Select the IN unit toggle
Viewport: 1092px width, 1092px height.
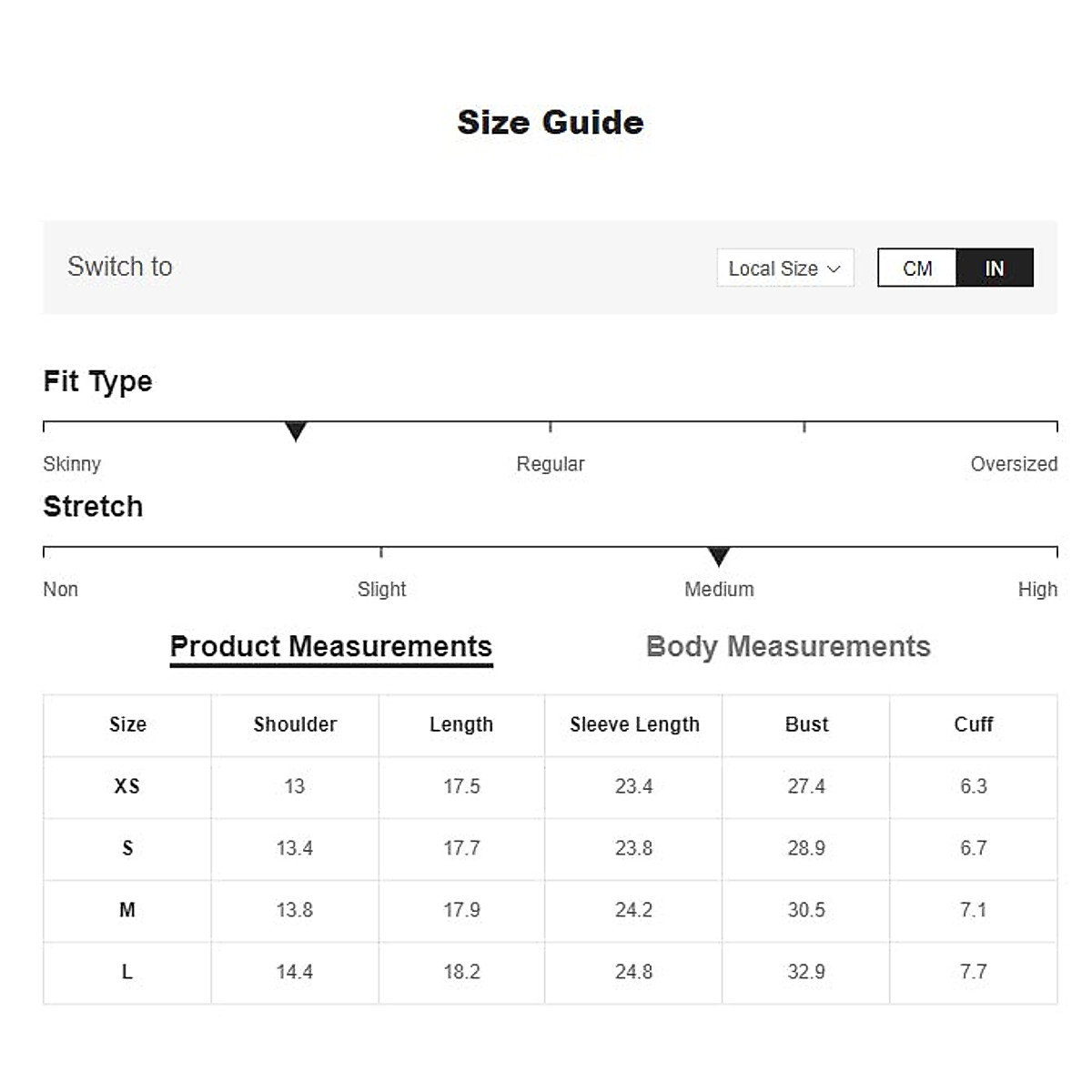pyautogui.click(x=994, y=268)
